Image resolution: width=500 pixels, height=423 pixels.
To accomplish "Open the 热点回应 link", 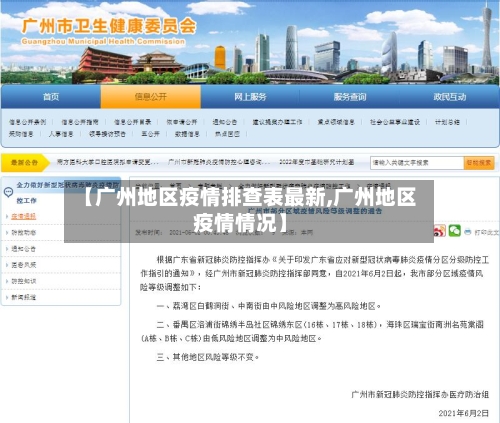I will pos(227,134).
